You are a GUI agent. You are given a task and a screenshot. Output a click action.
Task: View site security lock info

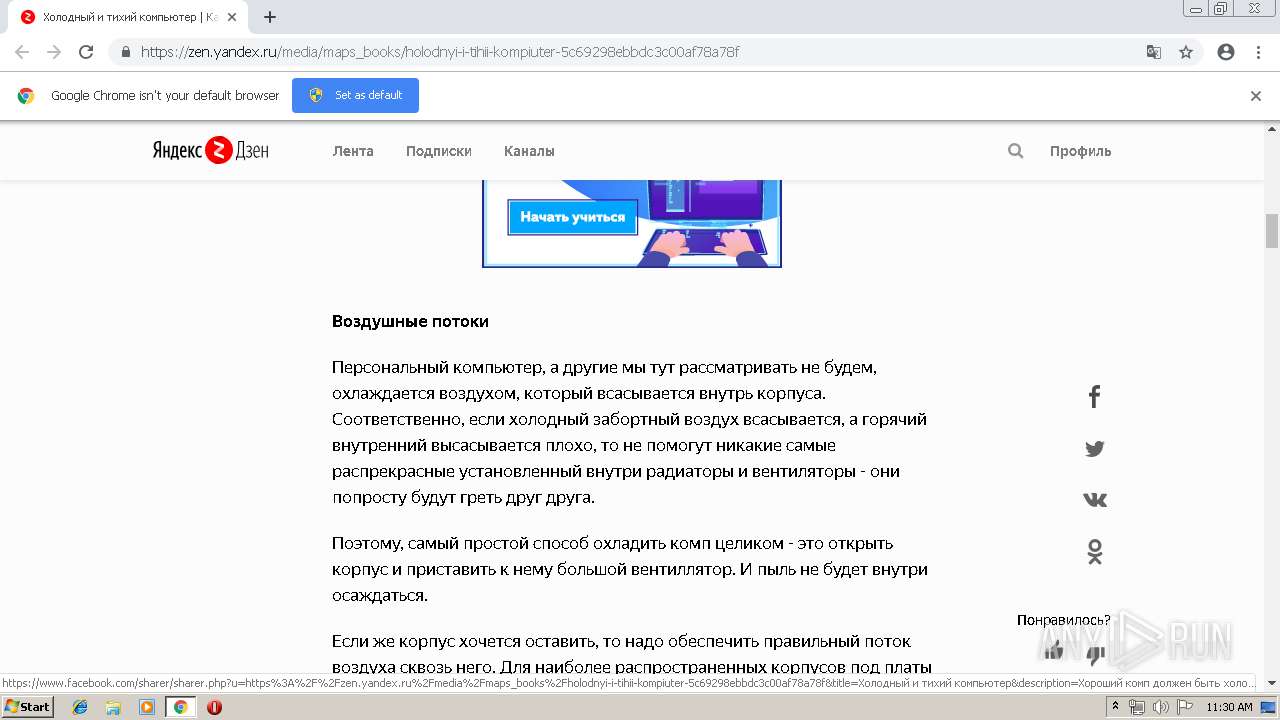coord(125,52)
